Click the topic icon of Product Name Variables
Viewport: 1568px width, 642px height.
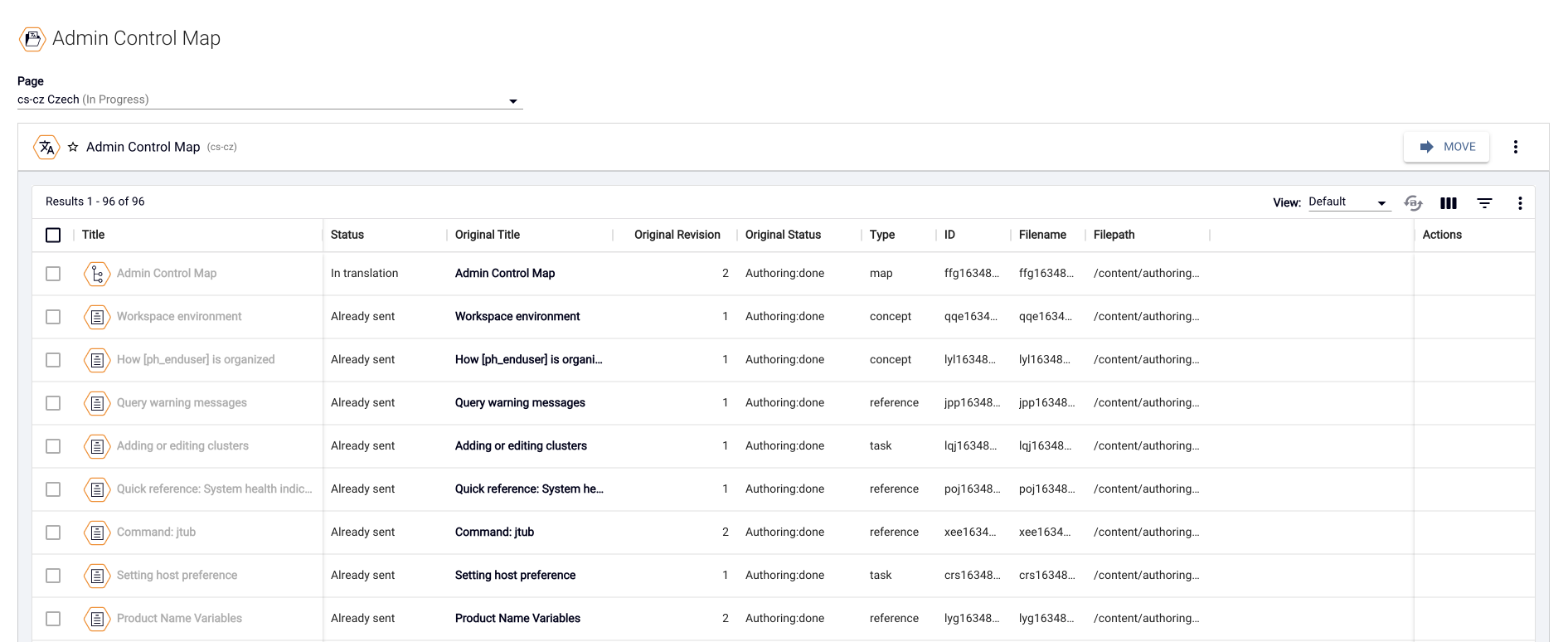(x=97, y=619)
